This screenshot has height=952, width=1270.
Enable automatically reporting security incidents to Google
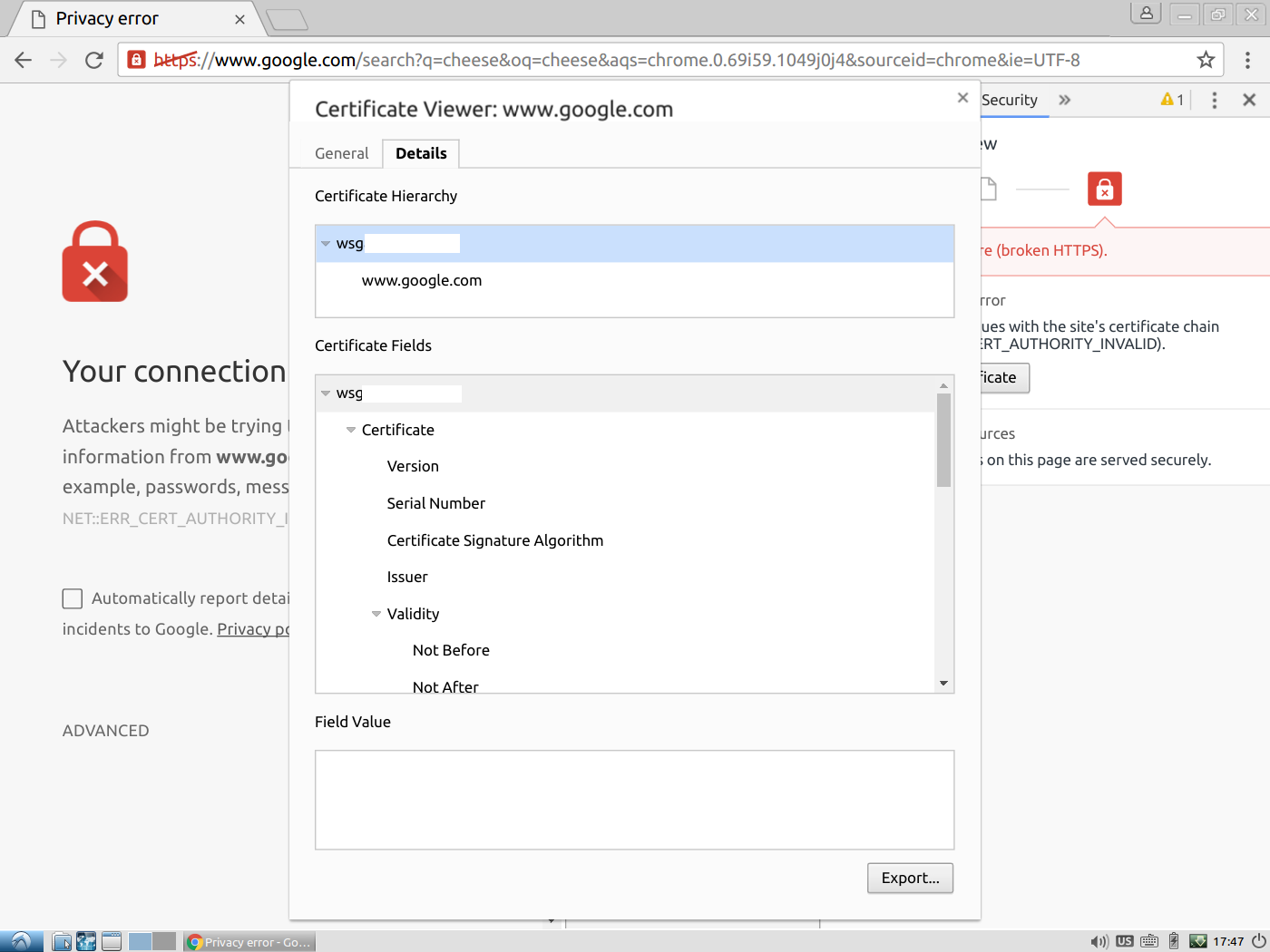pyautogui.click(x=72, y=598)
